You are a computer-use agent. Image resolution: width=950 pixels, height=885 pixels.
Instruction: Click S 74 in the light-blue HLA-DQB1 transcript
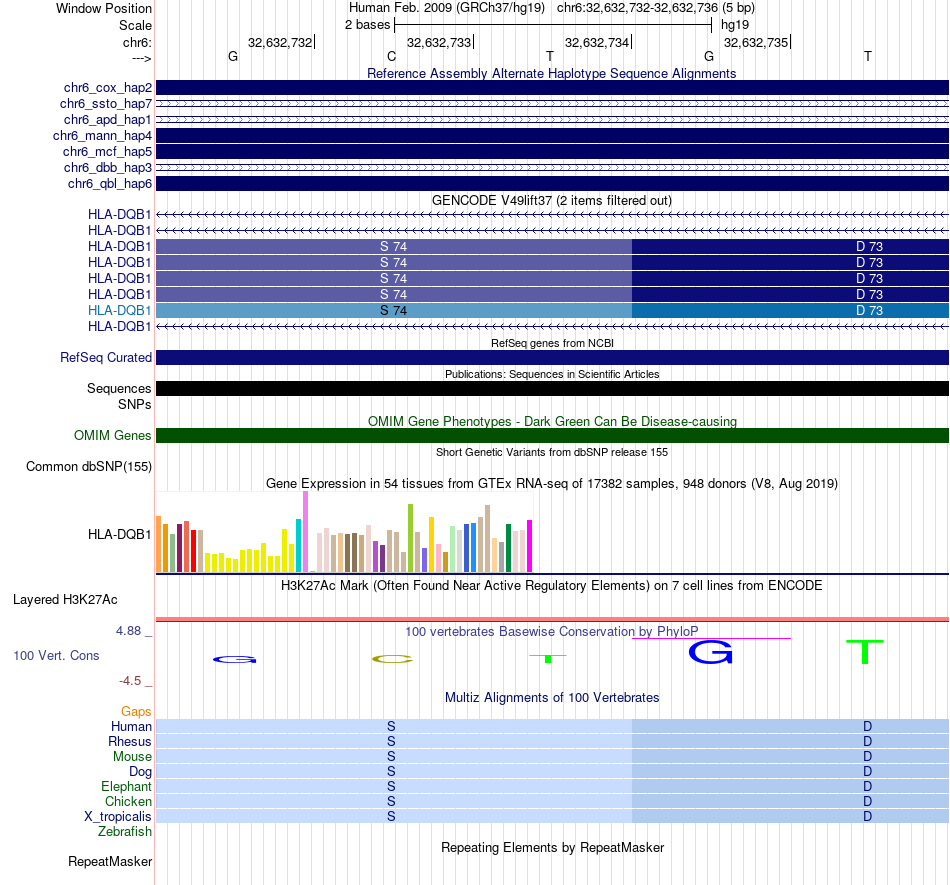click(393, 310)
